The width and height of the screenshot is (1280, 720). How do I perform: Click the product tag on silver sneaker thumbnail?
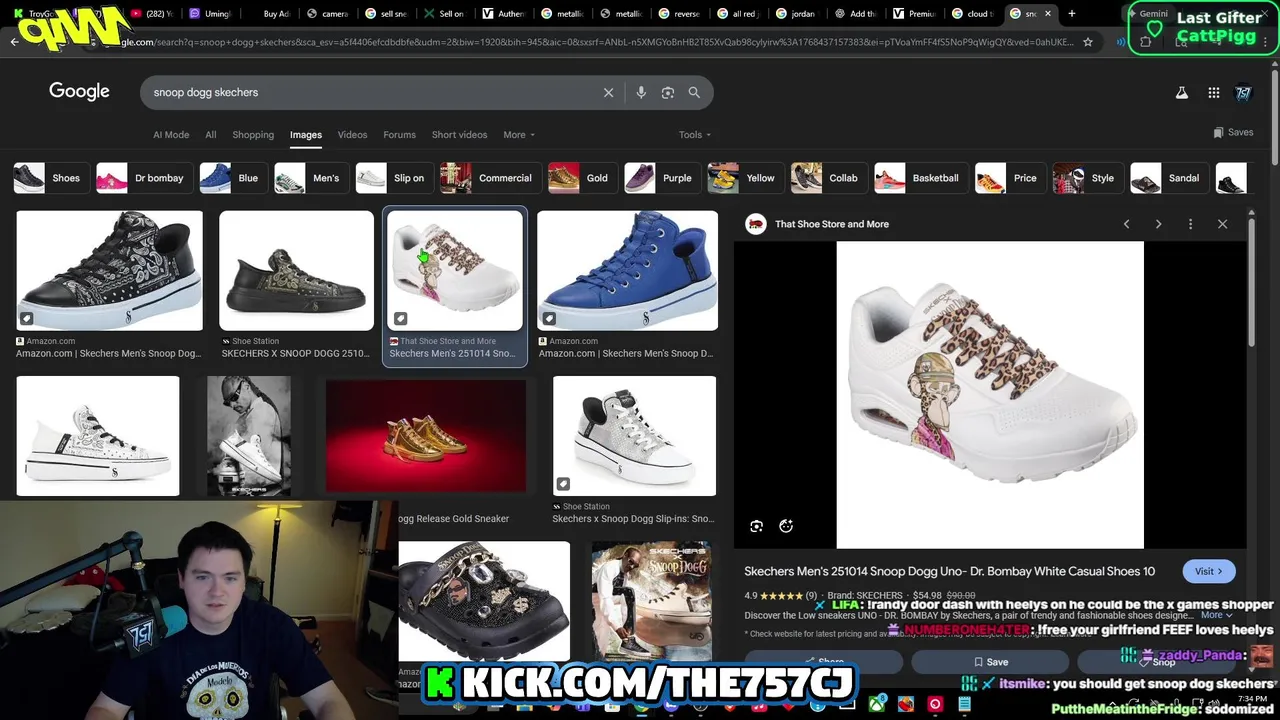(x=563, y=484)
